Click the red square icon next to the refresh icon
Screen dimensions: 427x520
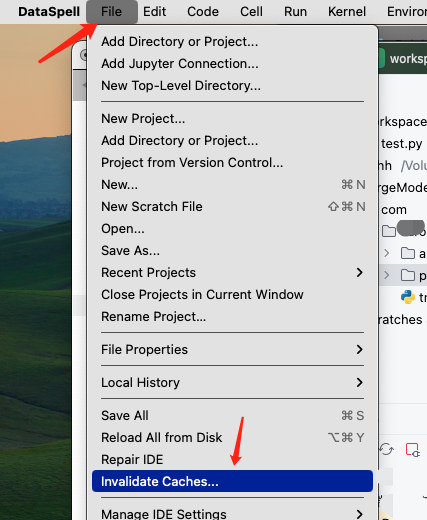[x=412, y=450]
